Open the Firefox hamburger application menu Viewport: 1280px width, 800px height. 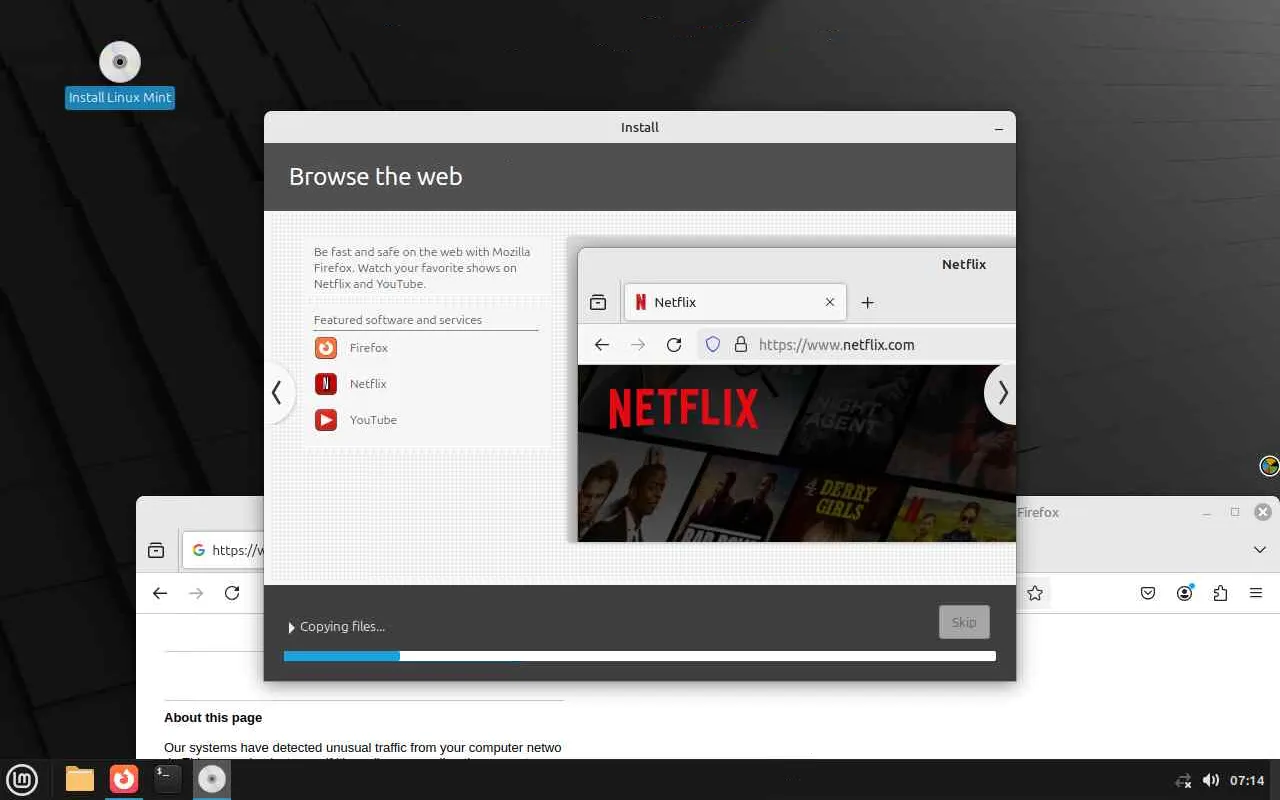1256,593
